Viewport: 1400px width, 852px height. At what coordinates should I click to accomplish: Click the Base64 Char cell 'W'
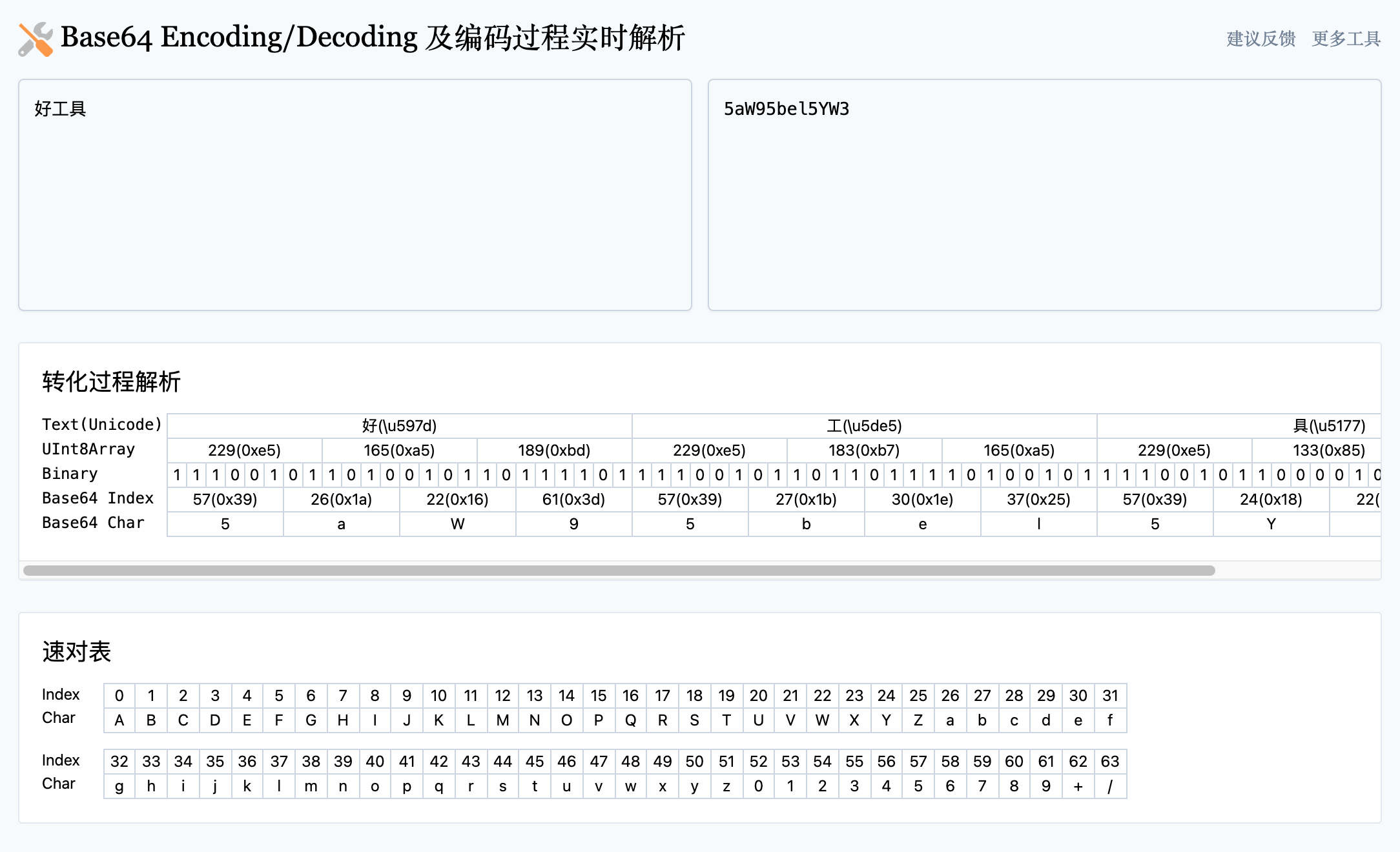pos(458,524)
